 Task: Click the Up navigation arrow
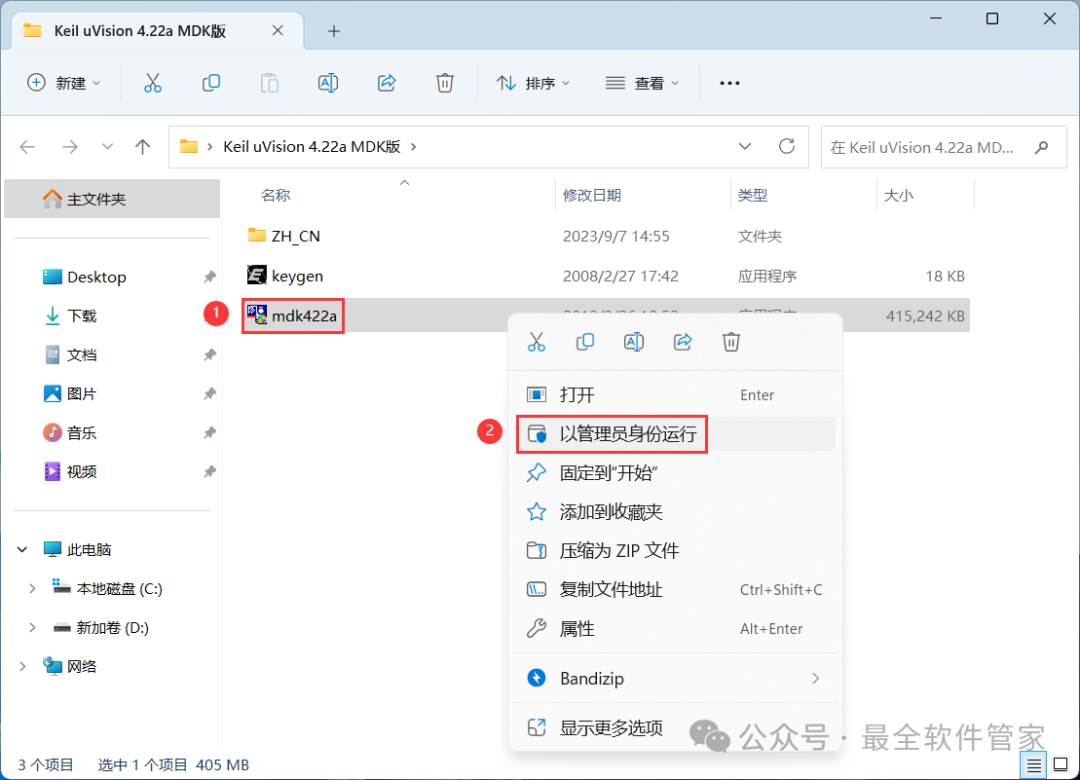(142, 146)
